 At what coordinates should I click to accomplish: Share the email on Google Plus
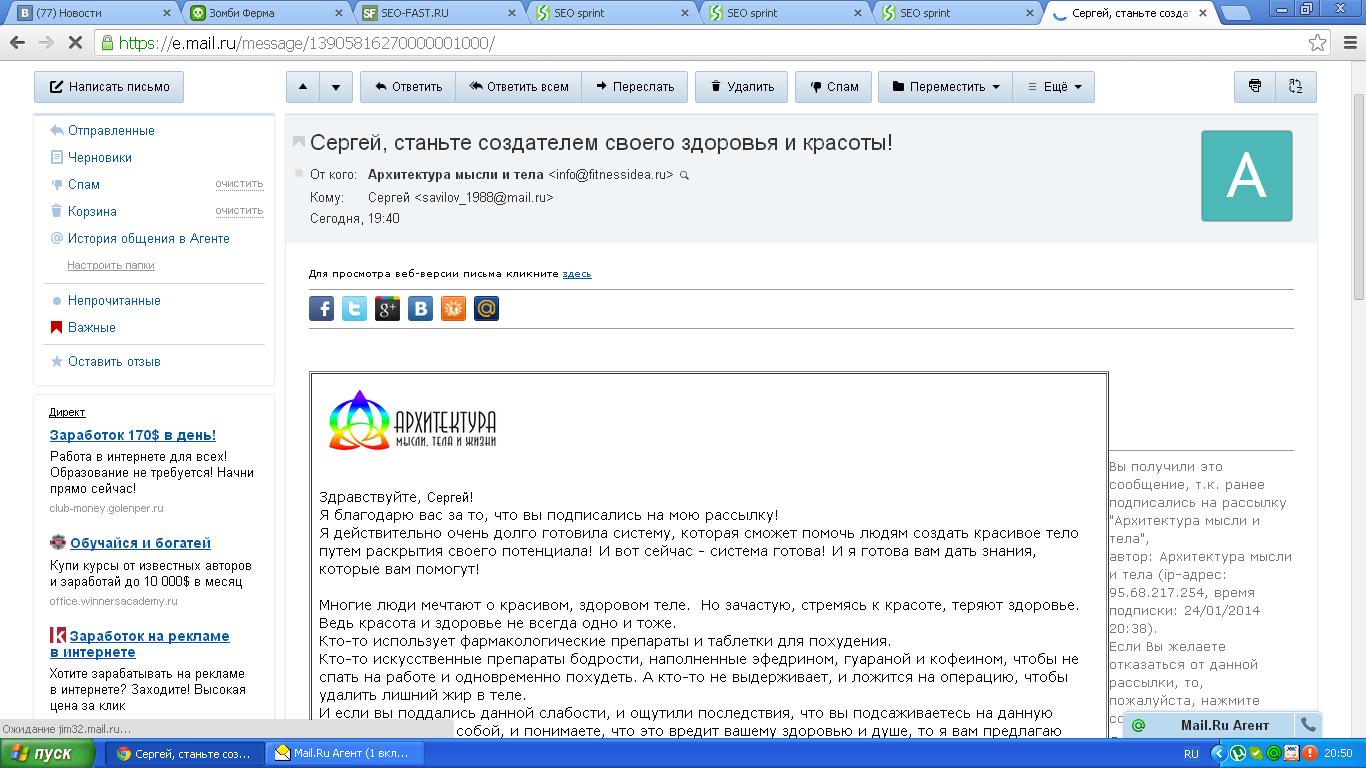pyautogui.click(x=388, y=309)
